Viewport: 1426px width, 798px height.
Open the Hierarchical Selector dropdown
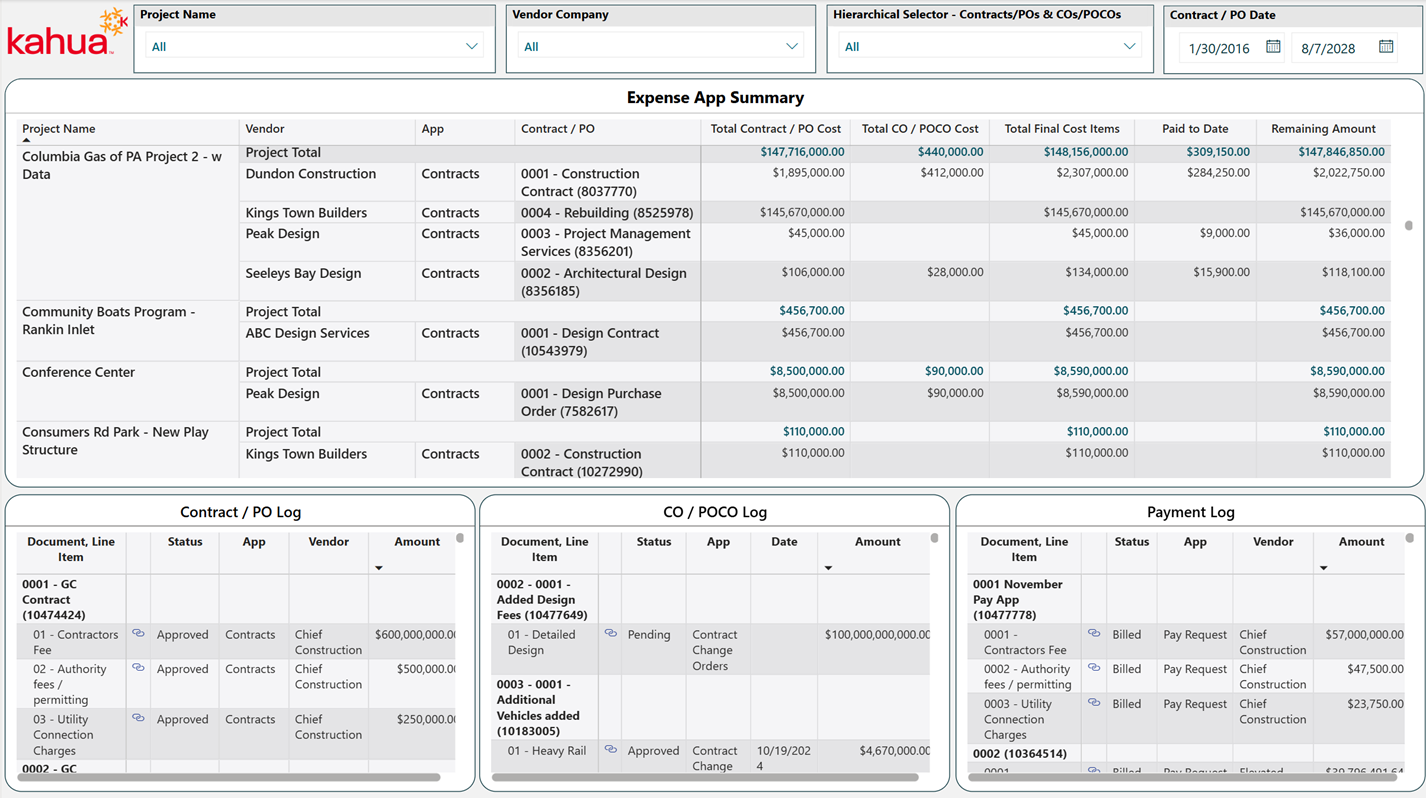[990, 46]
